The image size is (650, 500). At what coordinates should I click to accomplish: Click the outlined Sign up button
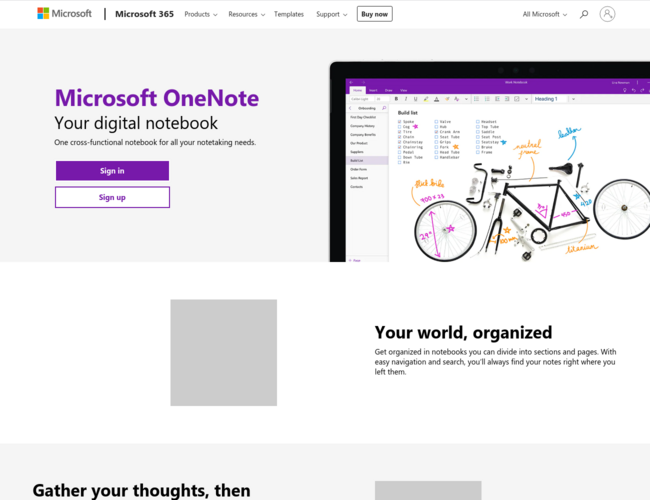click(112, 197)
